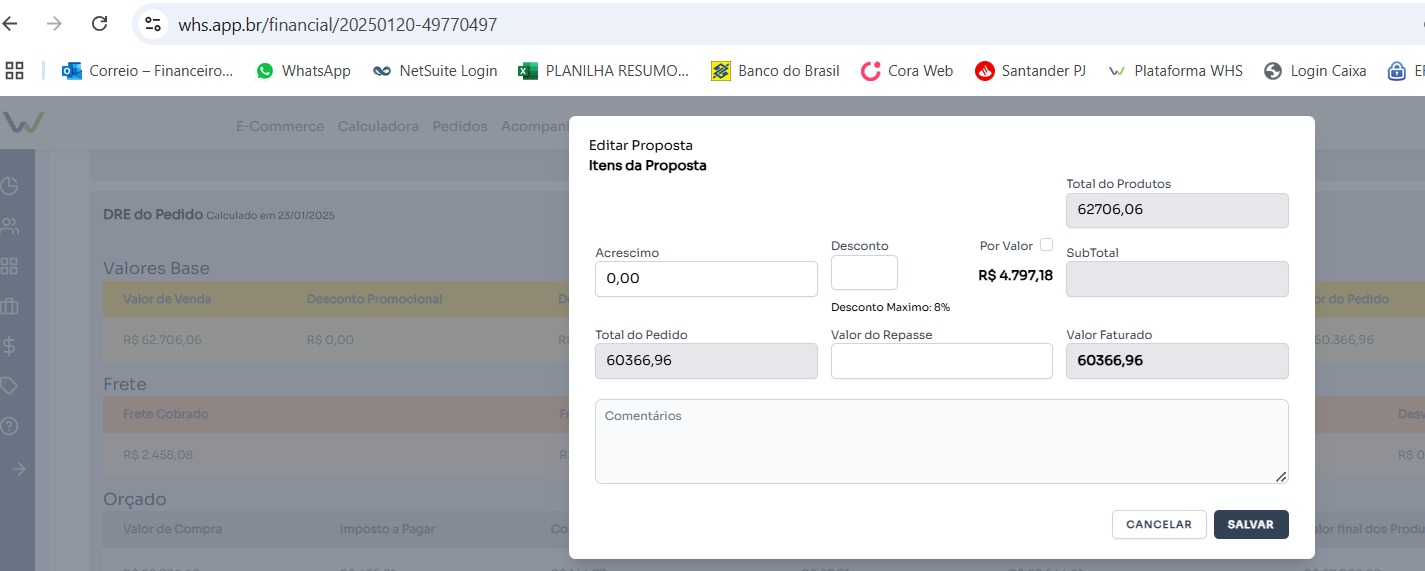Click the price tag icon in sidebar

pos(10,386)
